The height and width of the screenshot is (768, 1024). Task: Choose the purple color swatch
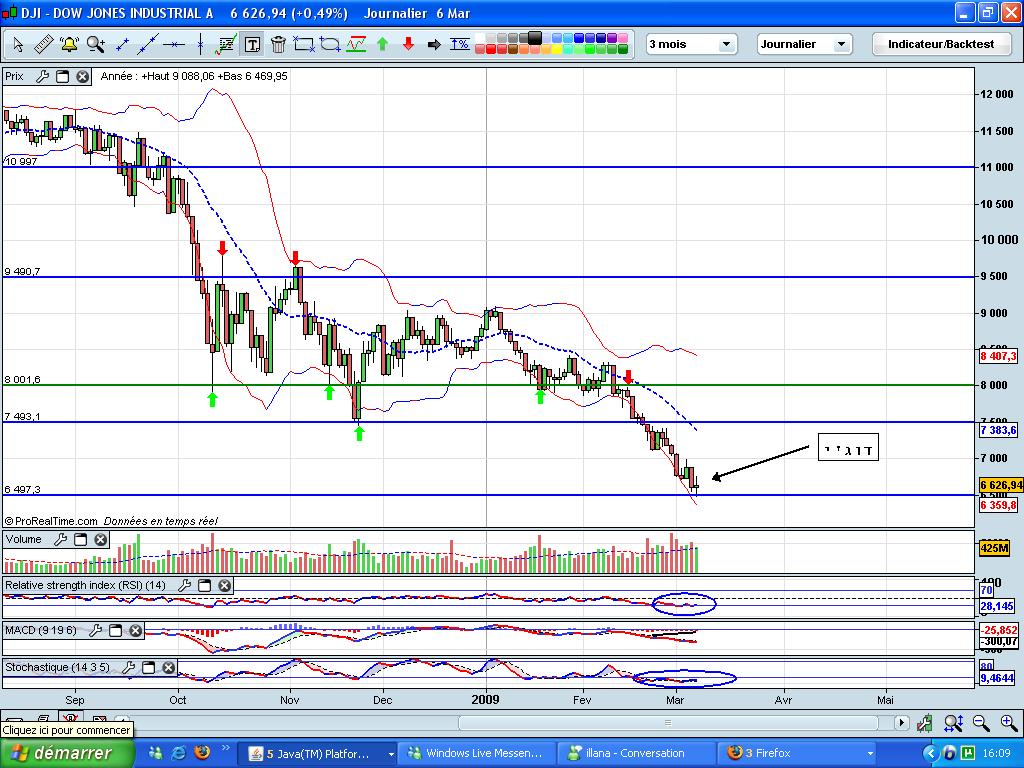pyautogui.click(x=612, y=38)
